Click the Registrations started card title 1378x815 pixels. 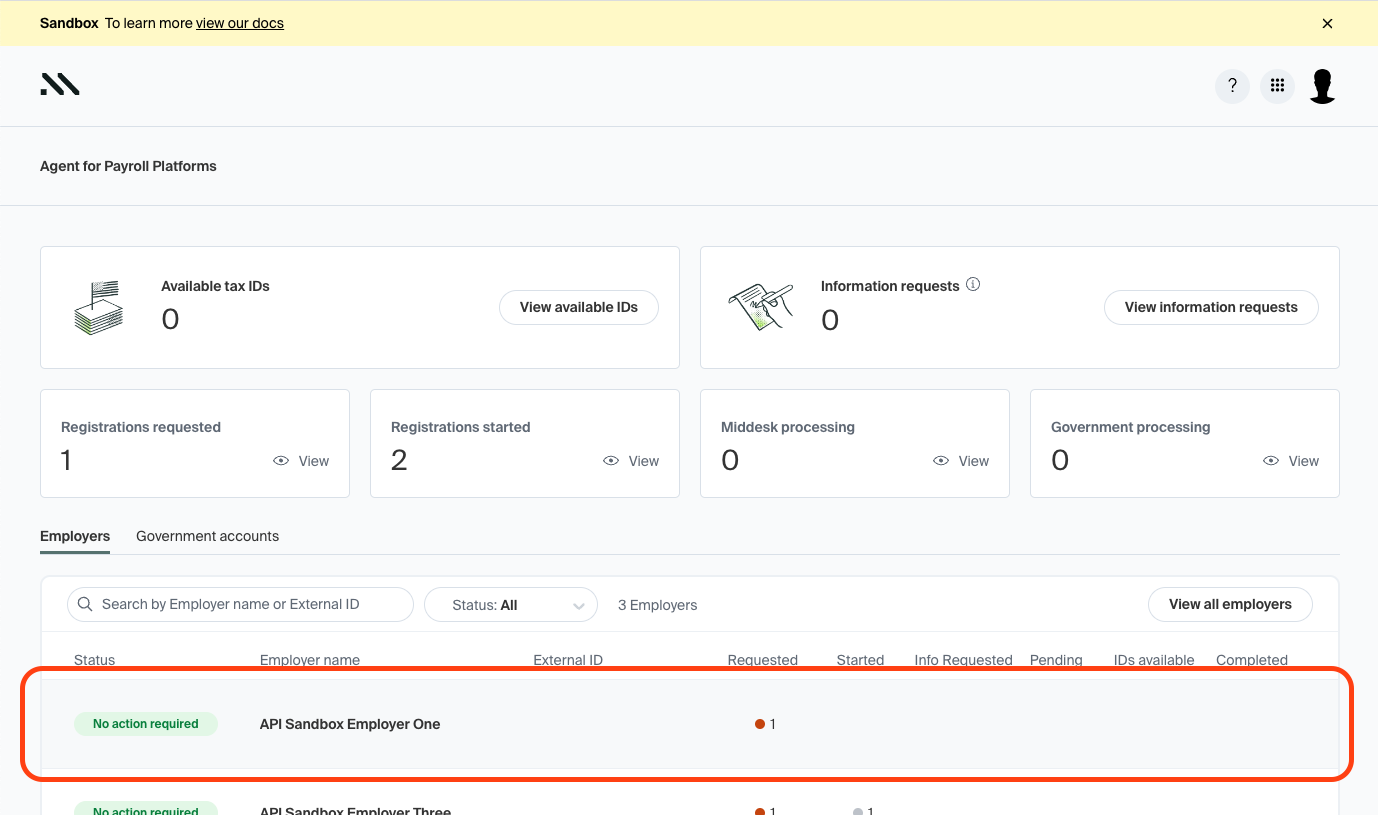tap(461, 427)
